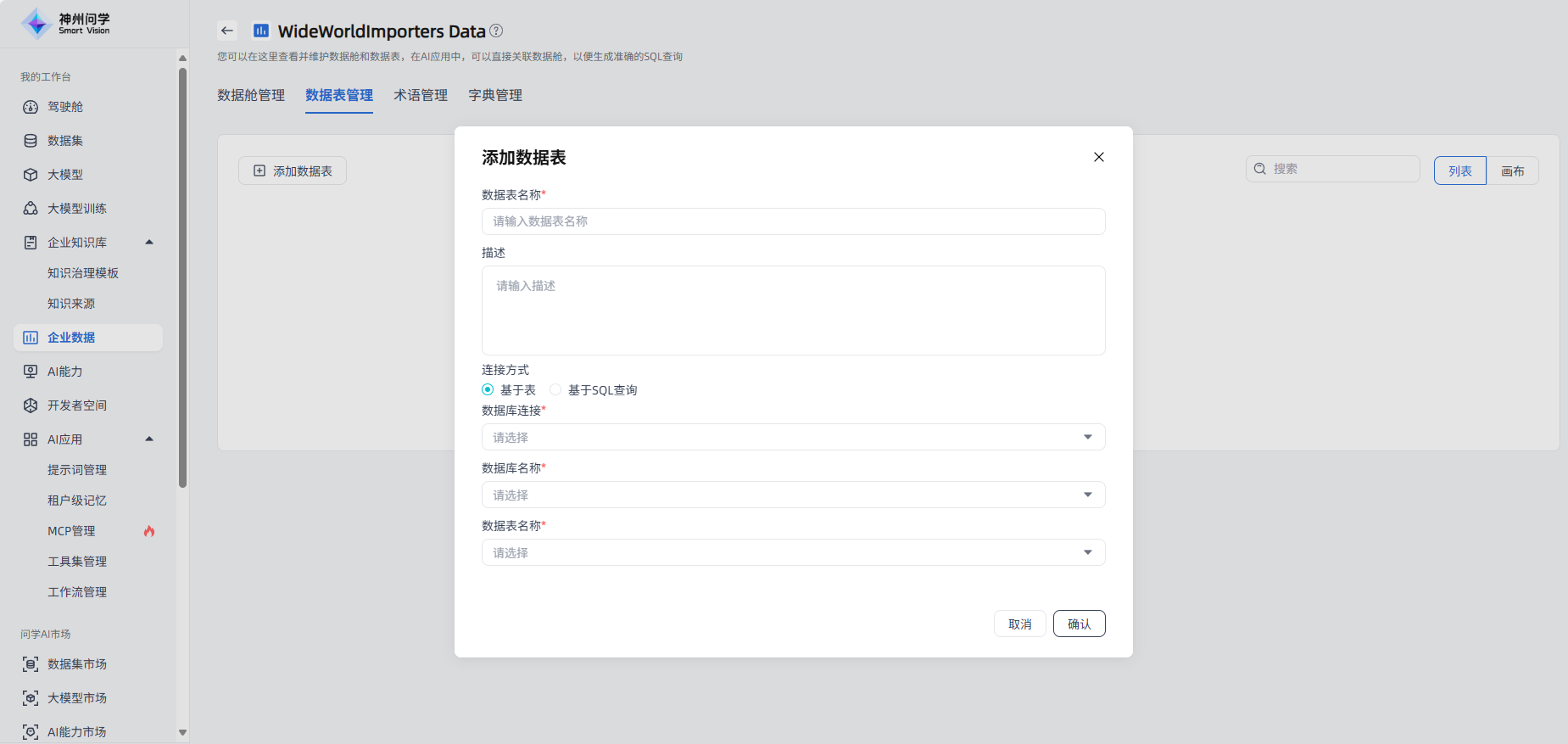Open 工具集管理 in sidebar
Image resolution: width=1568 pixels, height=744 pixels.
click(x=77, y=562)
